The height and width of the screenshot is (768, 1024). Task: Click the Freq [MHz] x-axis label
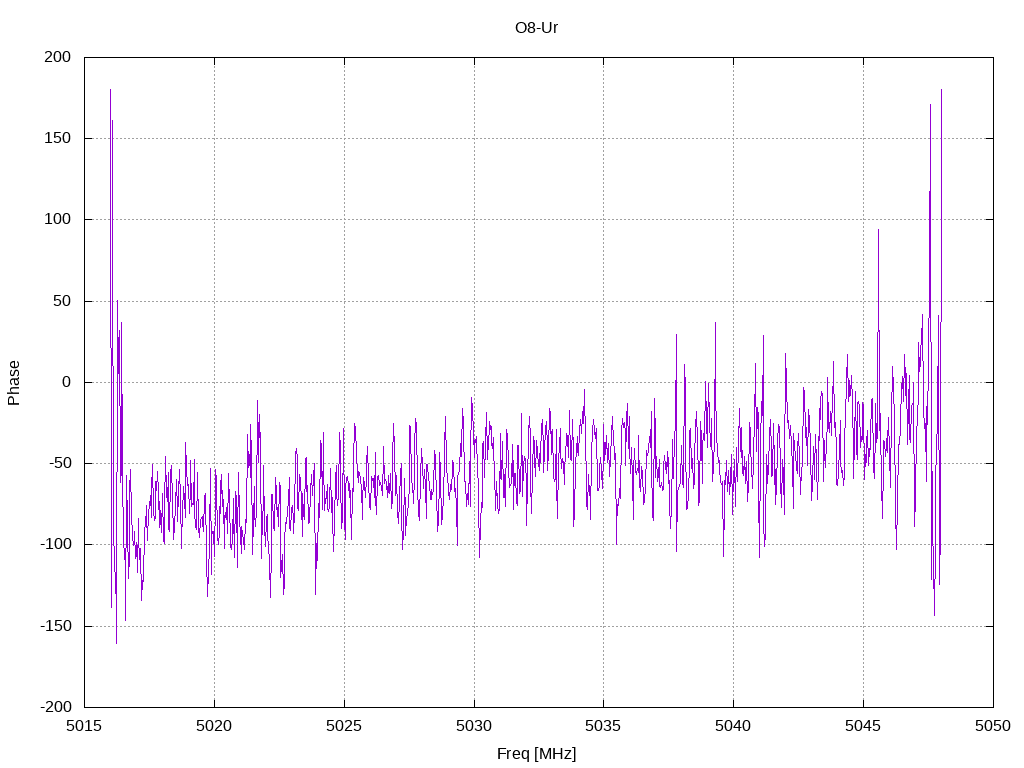tap(536, 754)
